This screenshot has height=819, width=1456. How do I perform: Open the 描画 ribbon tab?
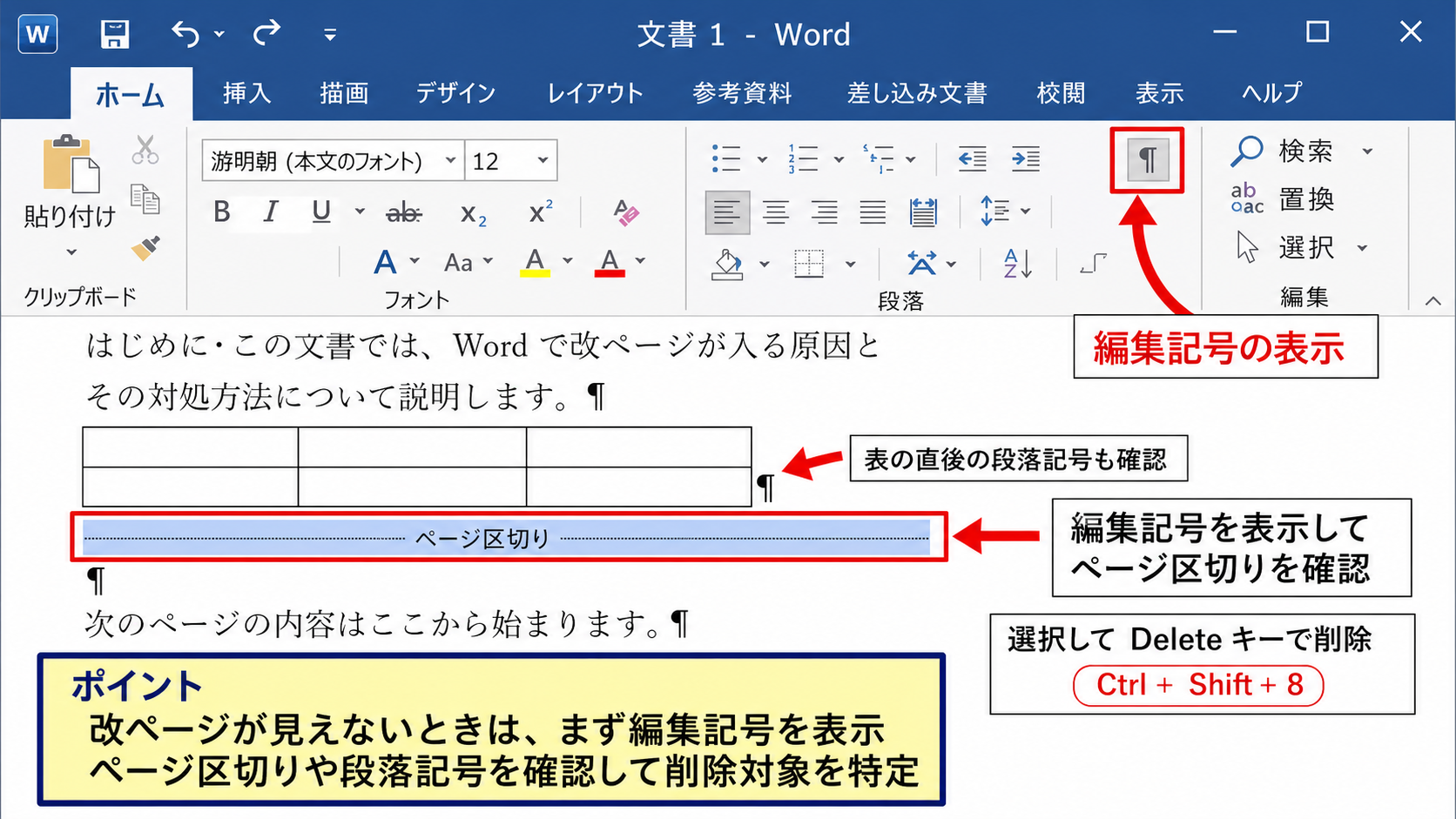click(x=344, y=93)
